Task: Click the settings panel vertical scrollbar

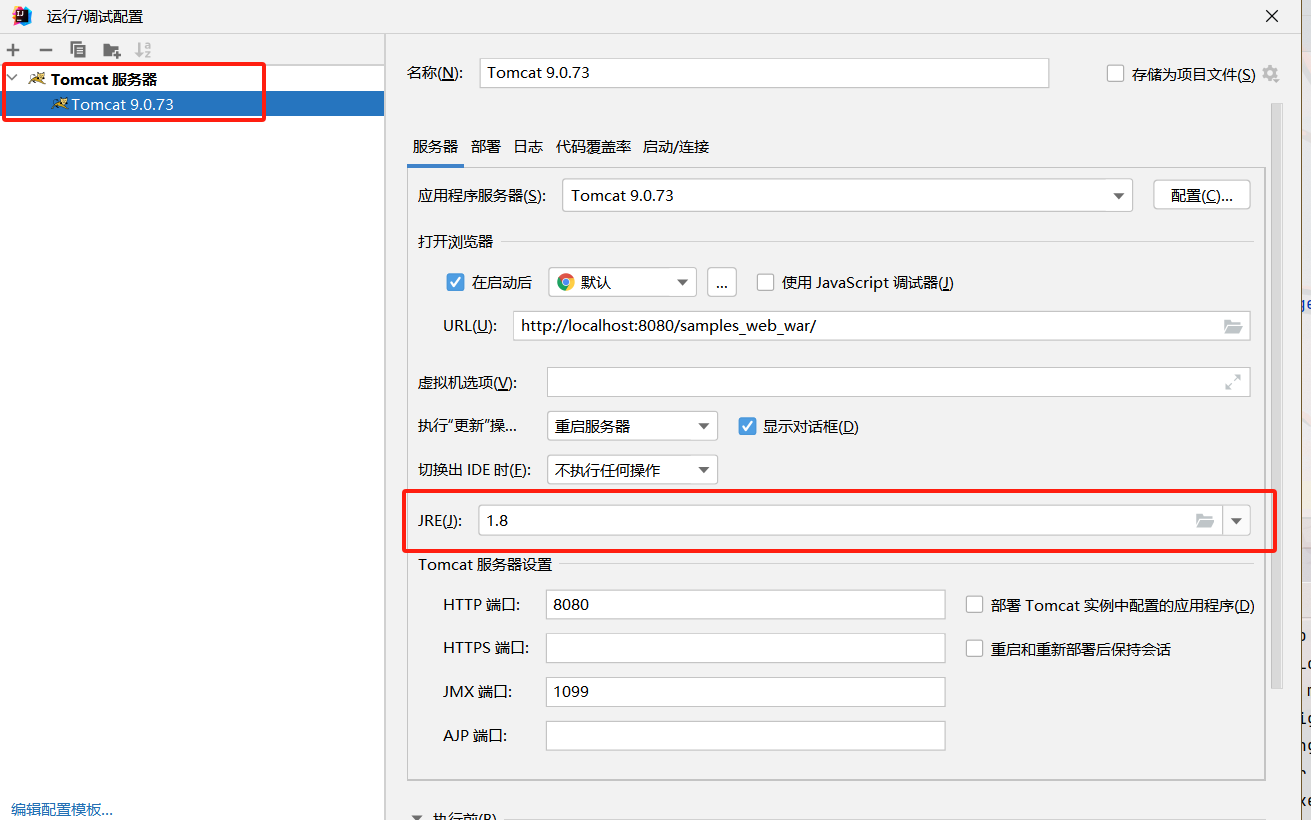Action: pos(1276,395)
